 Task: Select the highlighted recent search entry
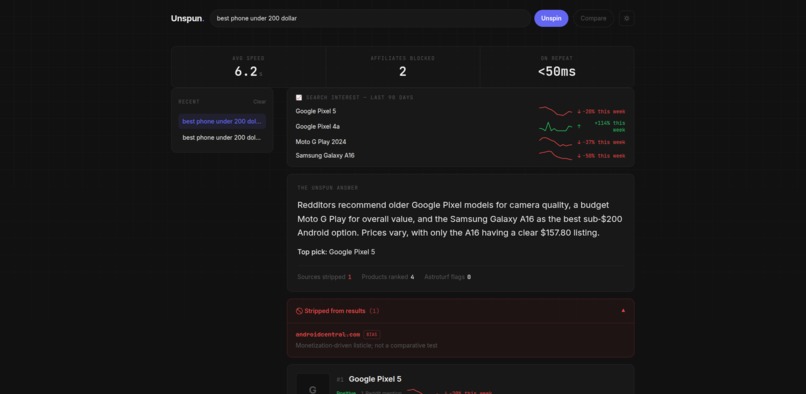click(222, 121)
